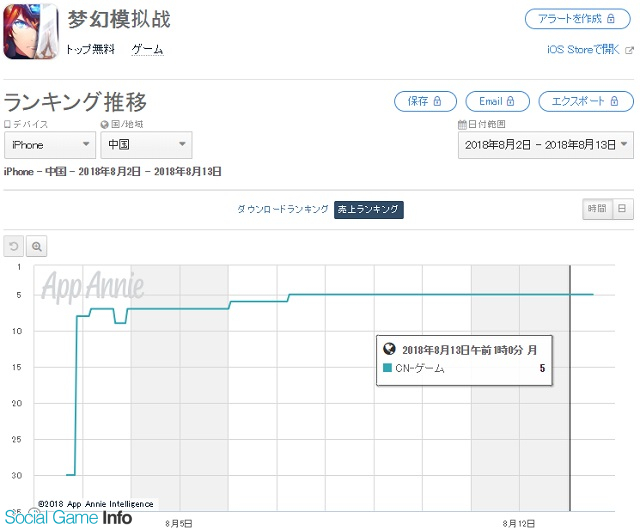
Task: Click the アラートを作成 button
Action: click(578, 19)
